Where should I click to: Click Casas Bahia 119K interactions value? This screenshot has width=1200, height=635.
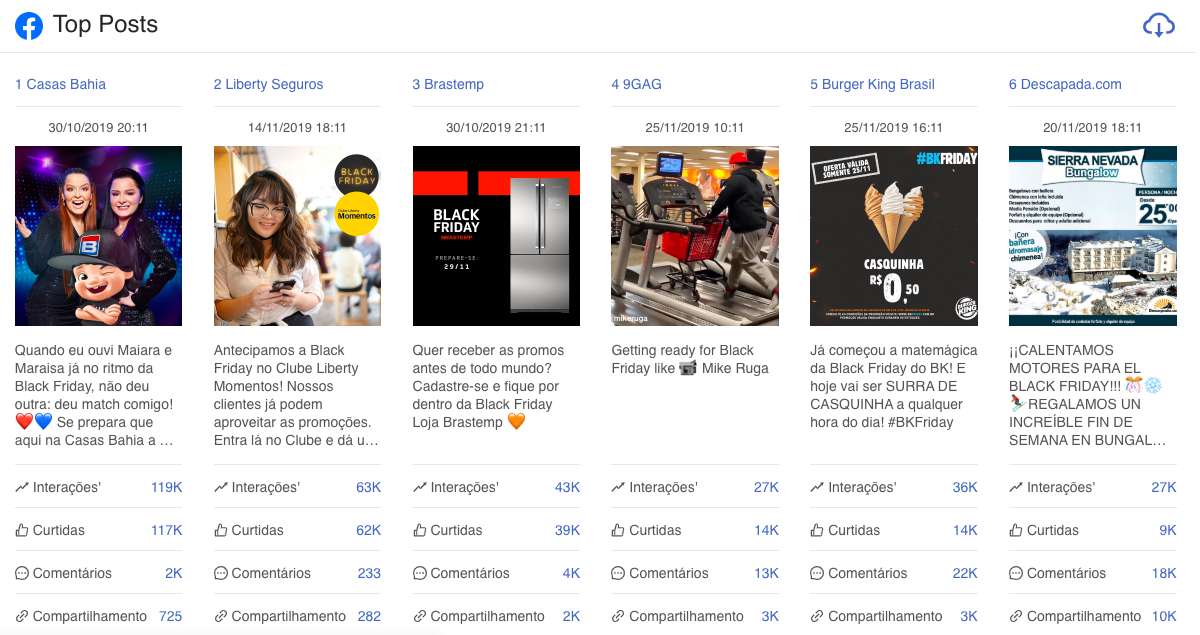166,487
